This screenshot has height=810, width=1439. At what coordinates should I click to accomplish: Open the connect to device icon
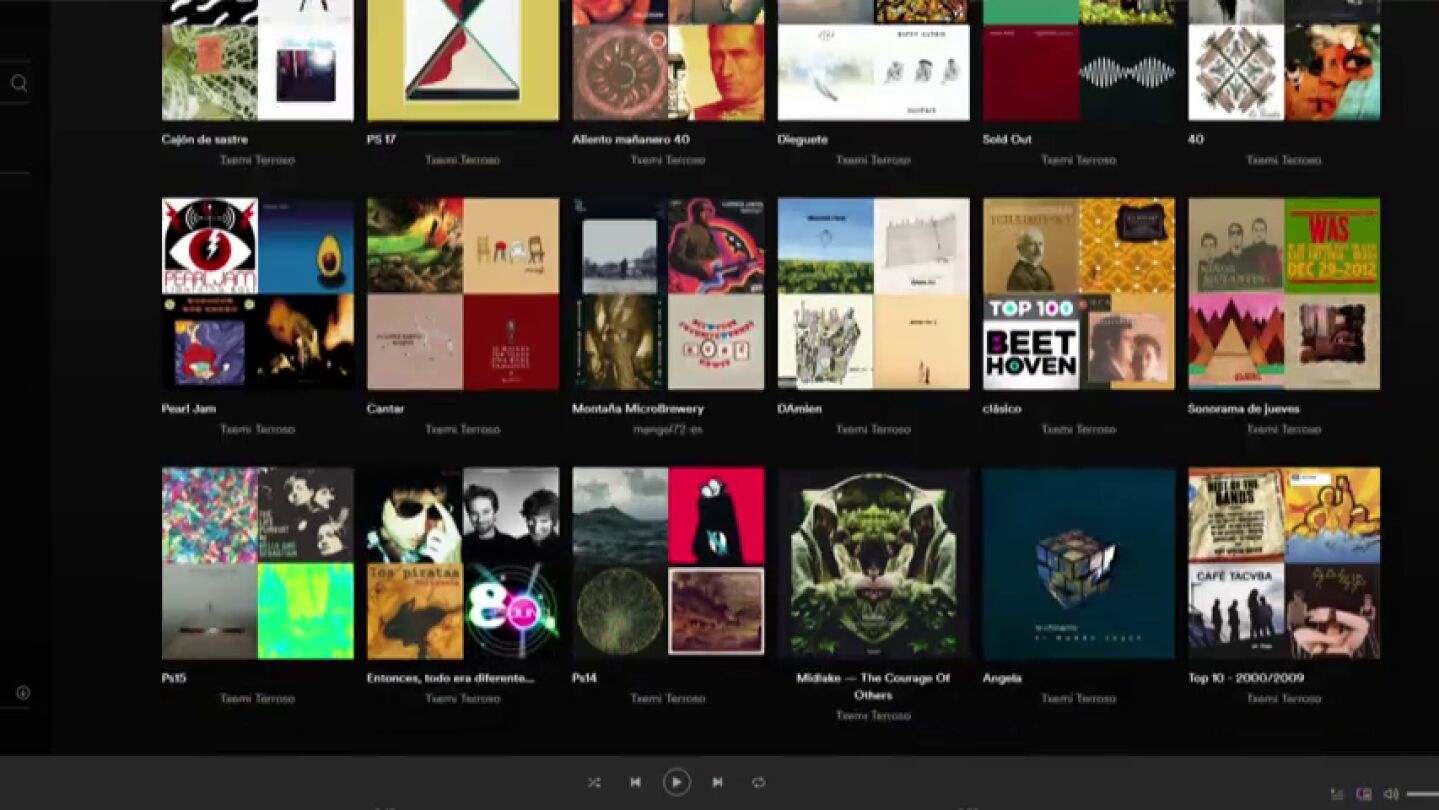coord(1364,794)
